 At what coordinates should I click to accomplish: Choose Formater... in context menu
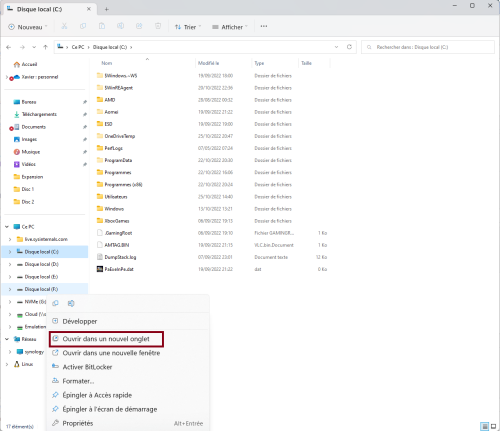click(128, 381)
